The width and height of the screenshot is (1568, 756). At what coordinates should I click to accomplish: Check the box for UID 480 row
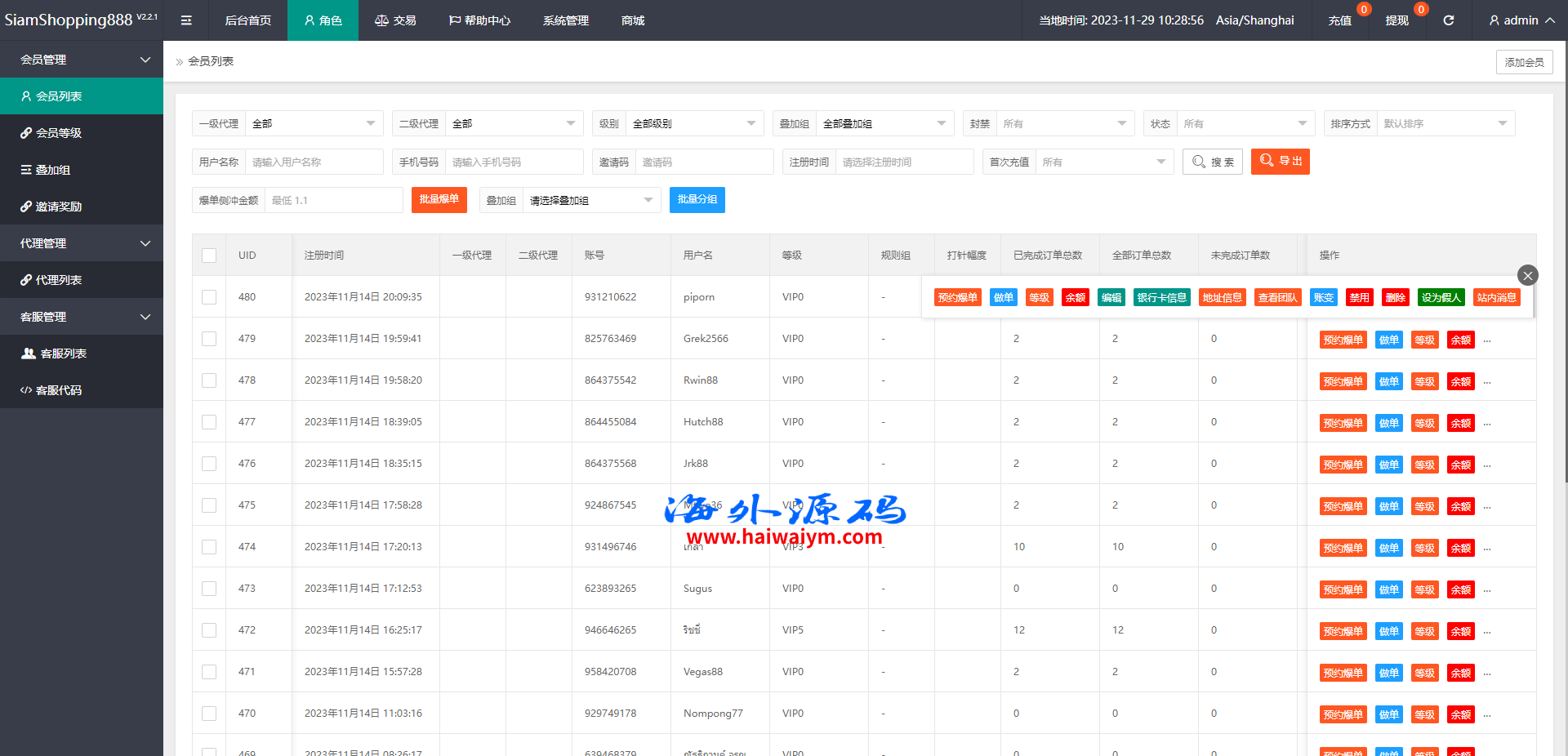(x=209, y=297)
